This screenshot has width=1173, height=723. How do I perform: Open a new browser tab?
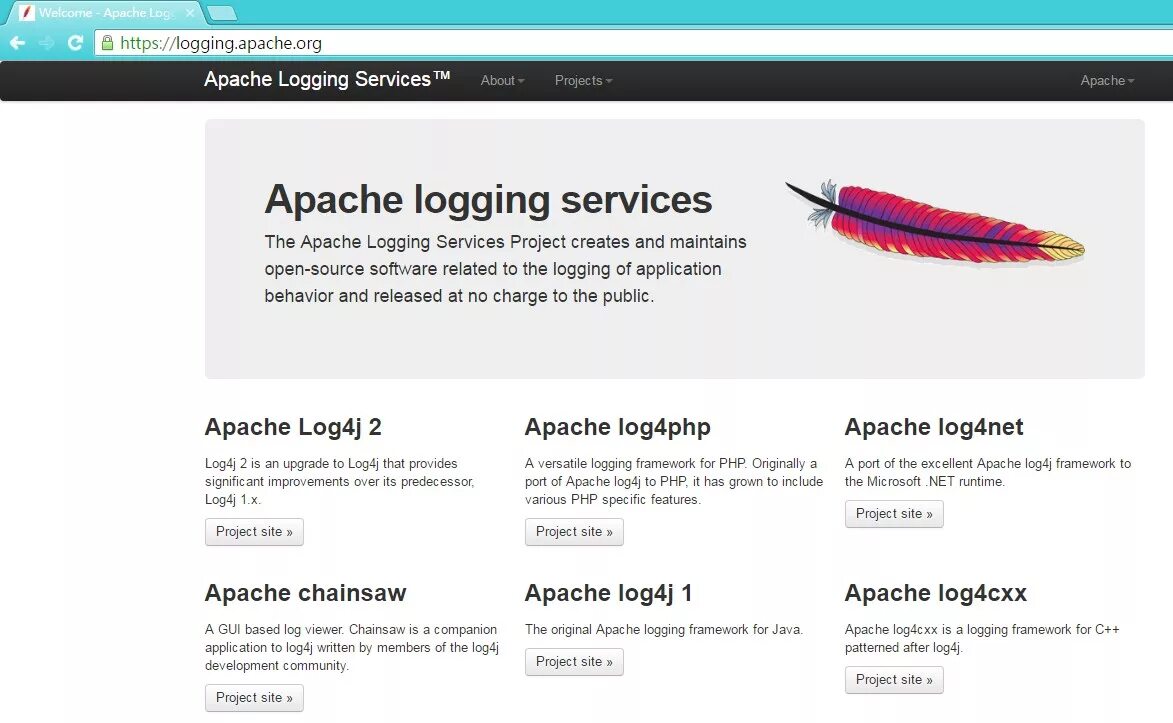coord(221,13)
